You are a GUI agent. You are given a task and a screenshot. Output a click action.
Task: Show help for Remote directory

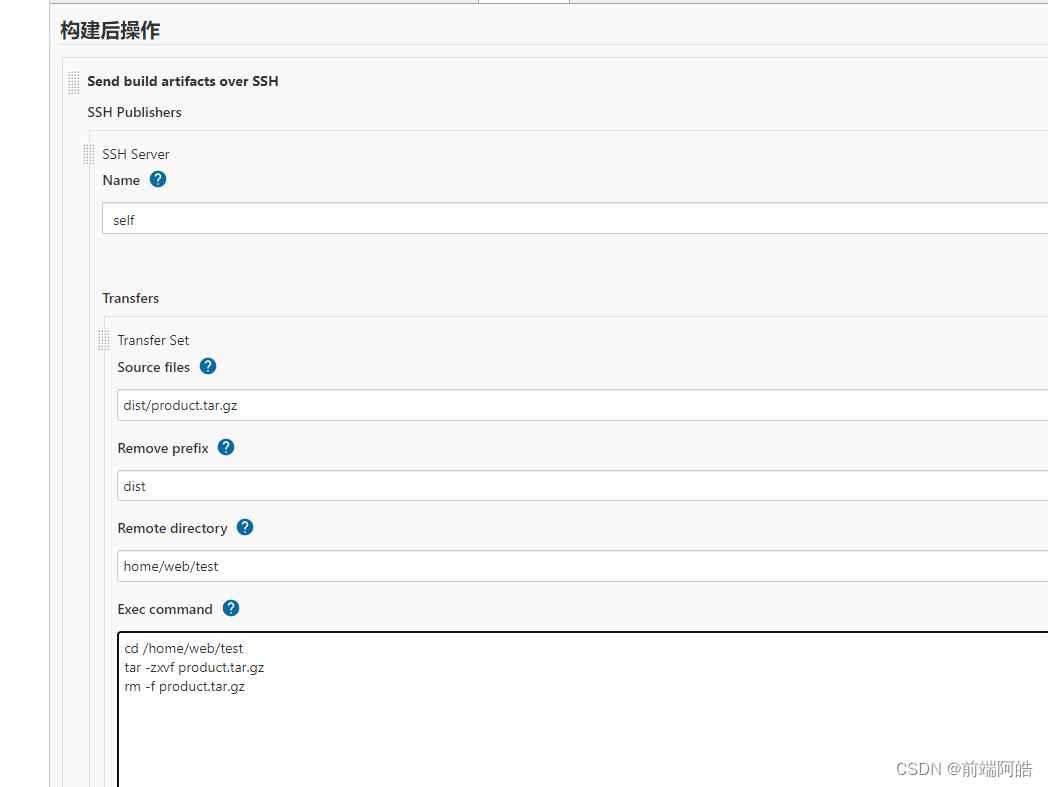(245, 528)
